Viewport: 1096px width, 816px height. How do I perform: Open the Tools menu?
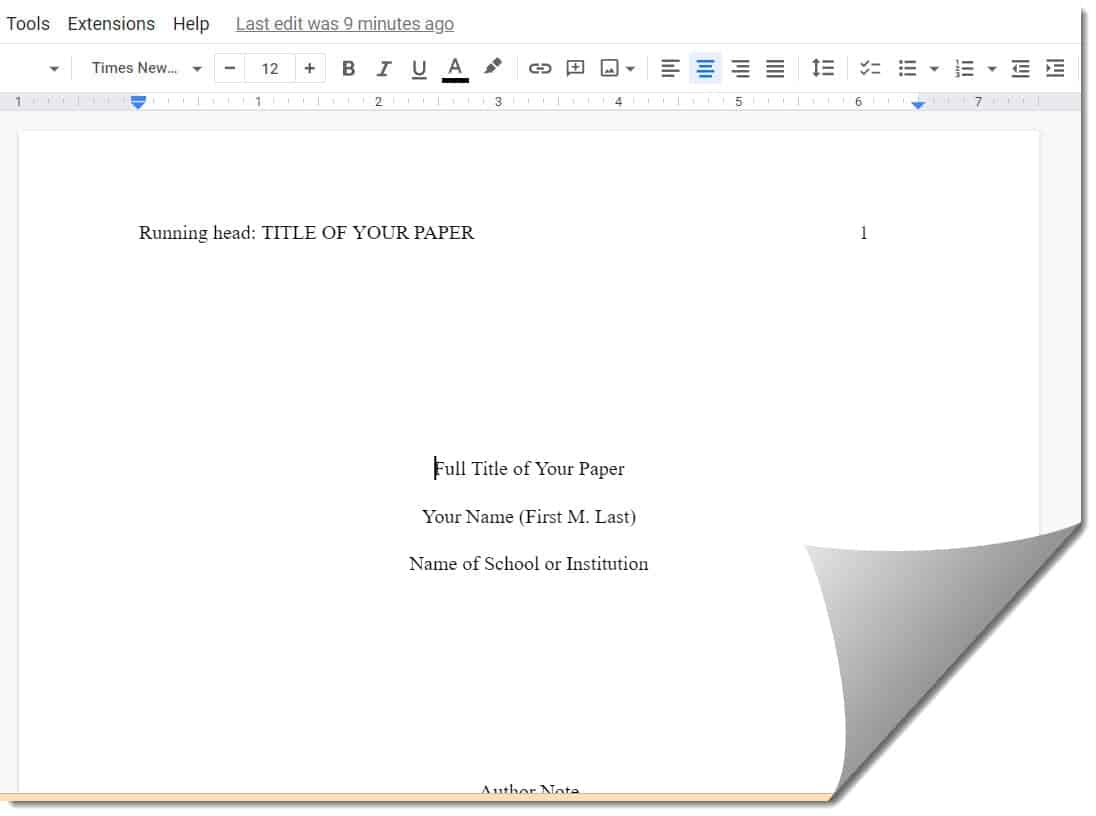pyautogui.click(x=27, y=23)
